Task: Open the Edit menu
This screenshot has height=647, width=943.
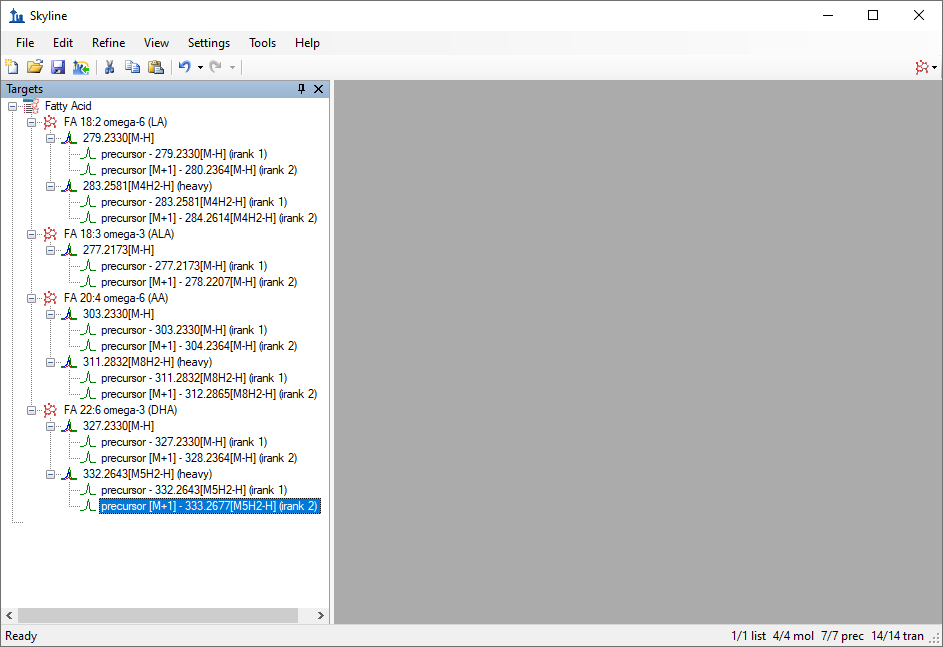Action: 63,43
